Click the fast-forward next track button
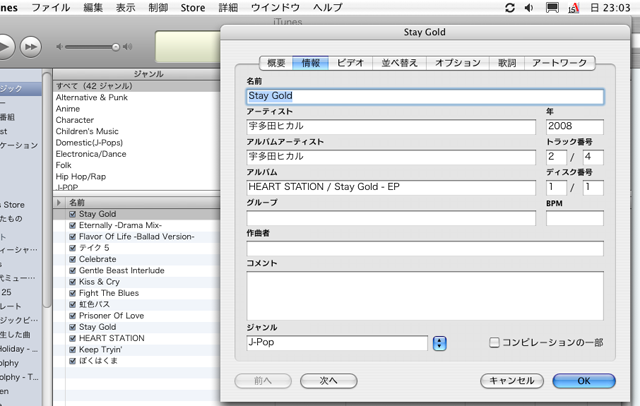 (x=31, y=47)
